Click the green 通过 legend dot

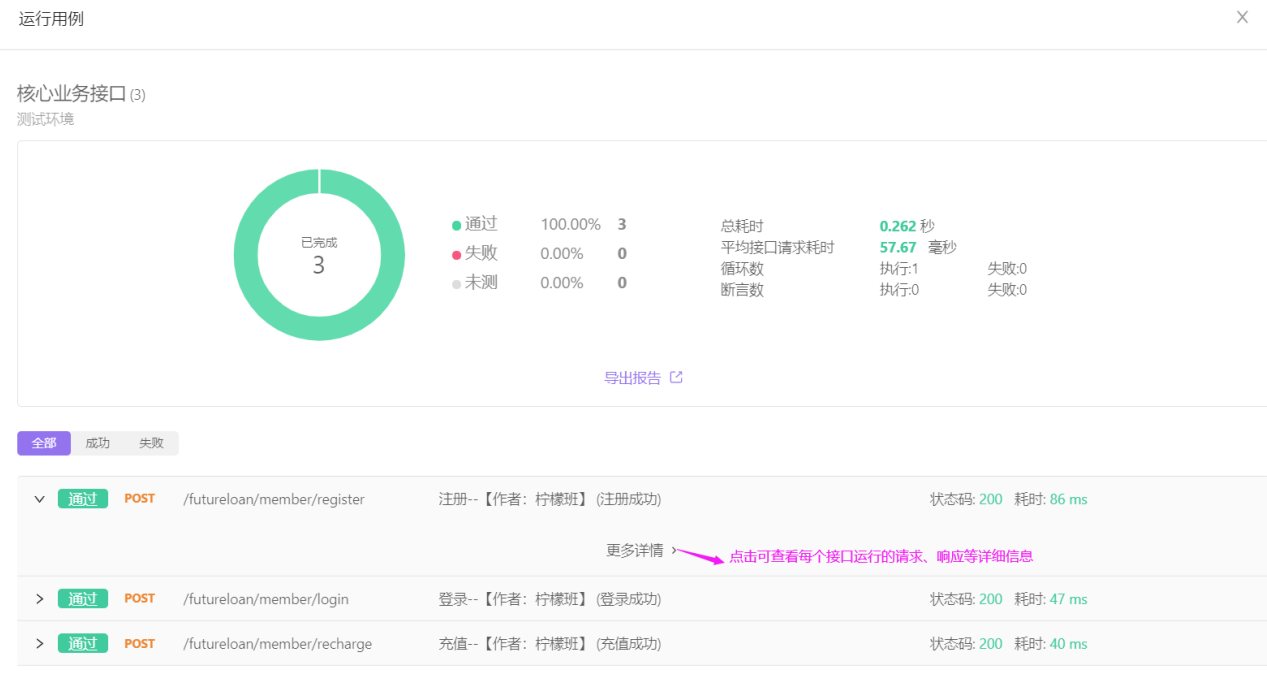pos(457,226)
